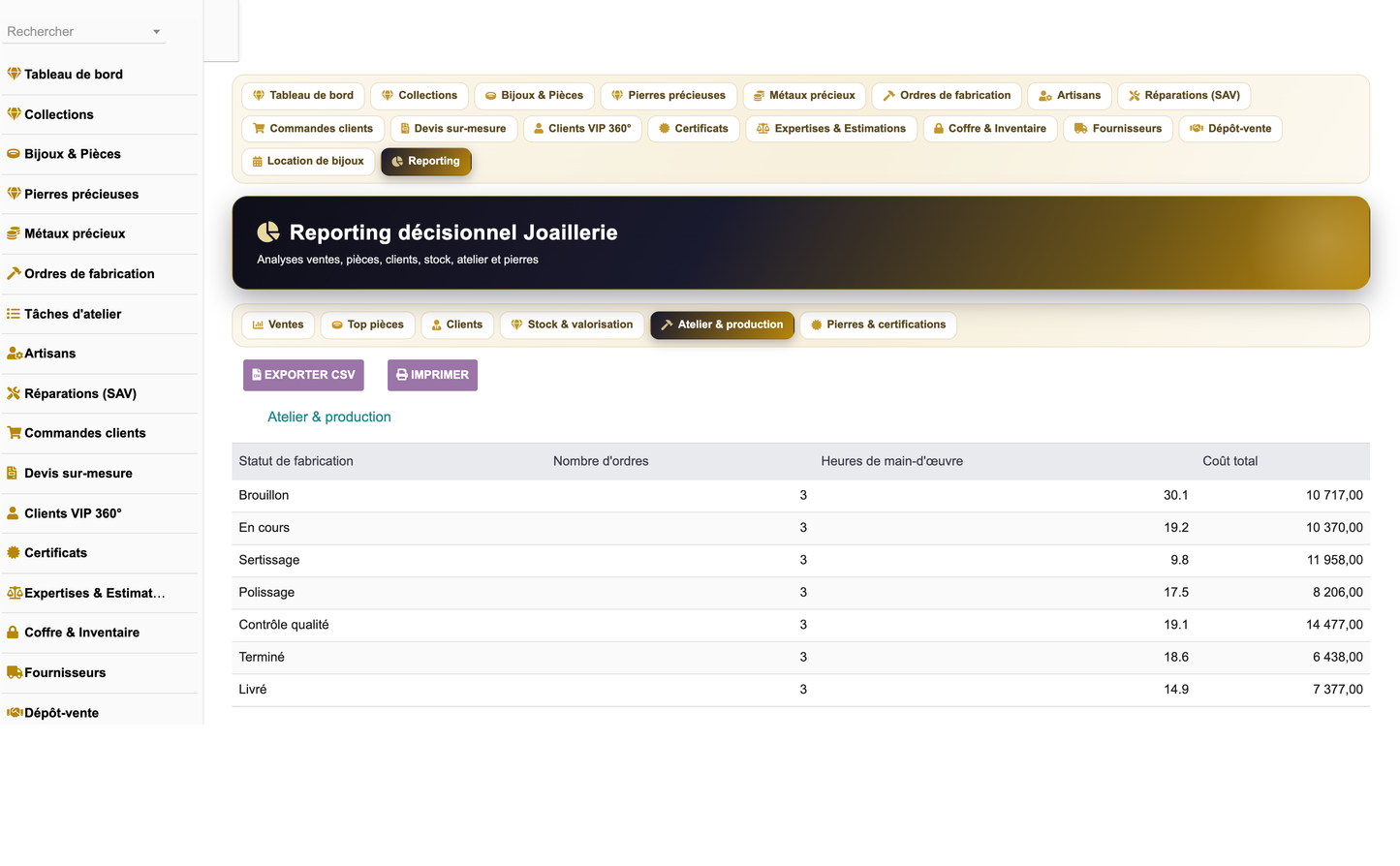Open Pierres précieuses top navigation chip

pyautogui.click(x=669, y=95)
